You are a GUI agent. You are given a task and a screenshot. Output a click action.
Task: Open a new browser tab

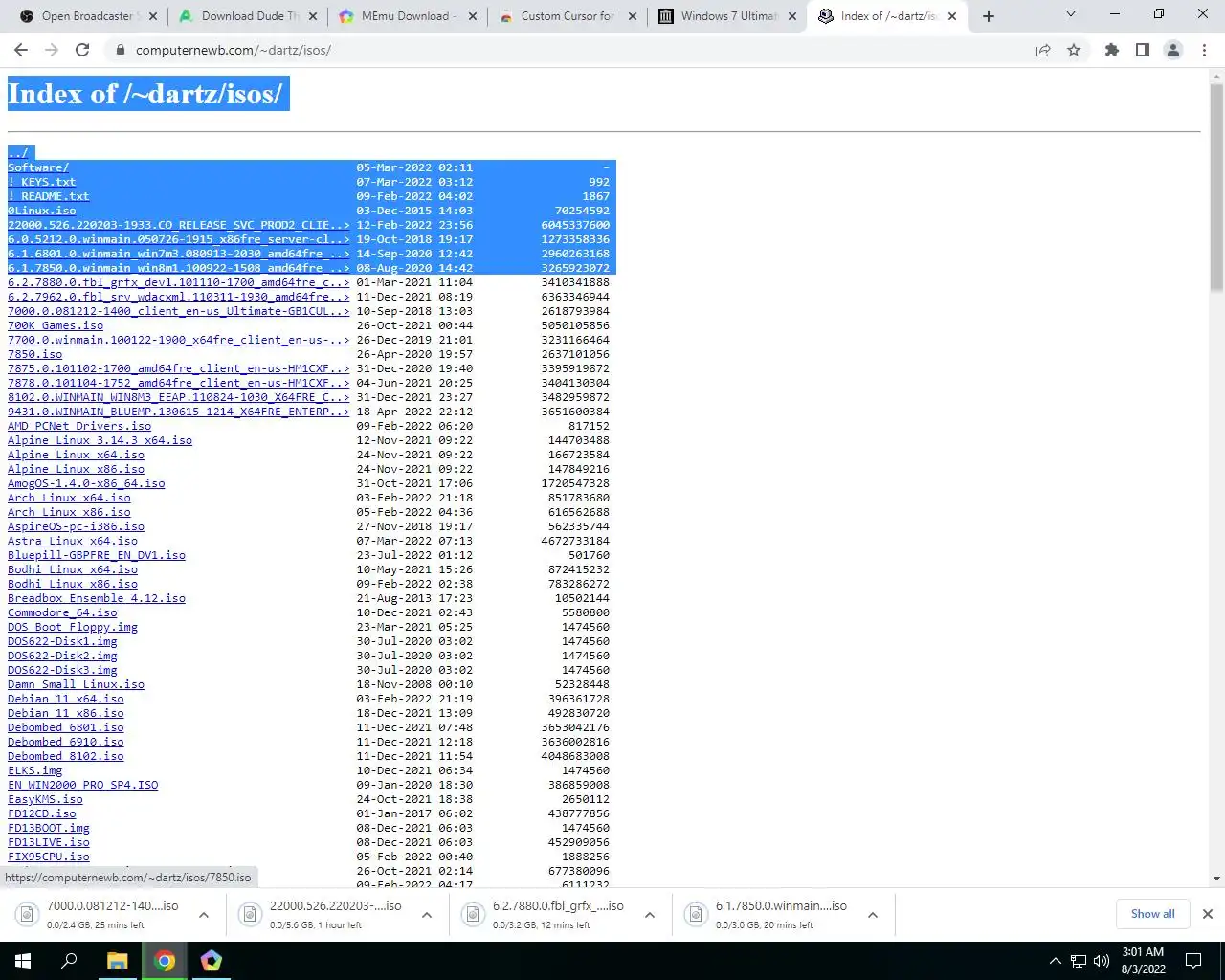click(989, 16)
